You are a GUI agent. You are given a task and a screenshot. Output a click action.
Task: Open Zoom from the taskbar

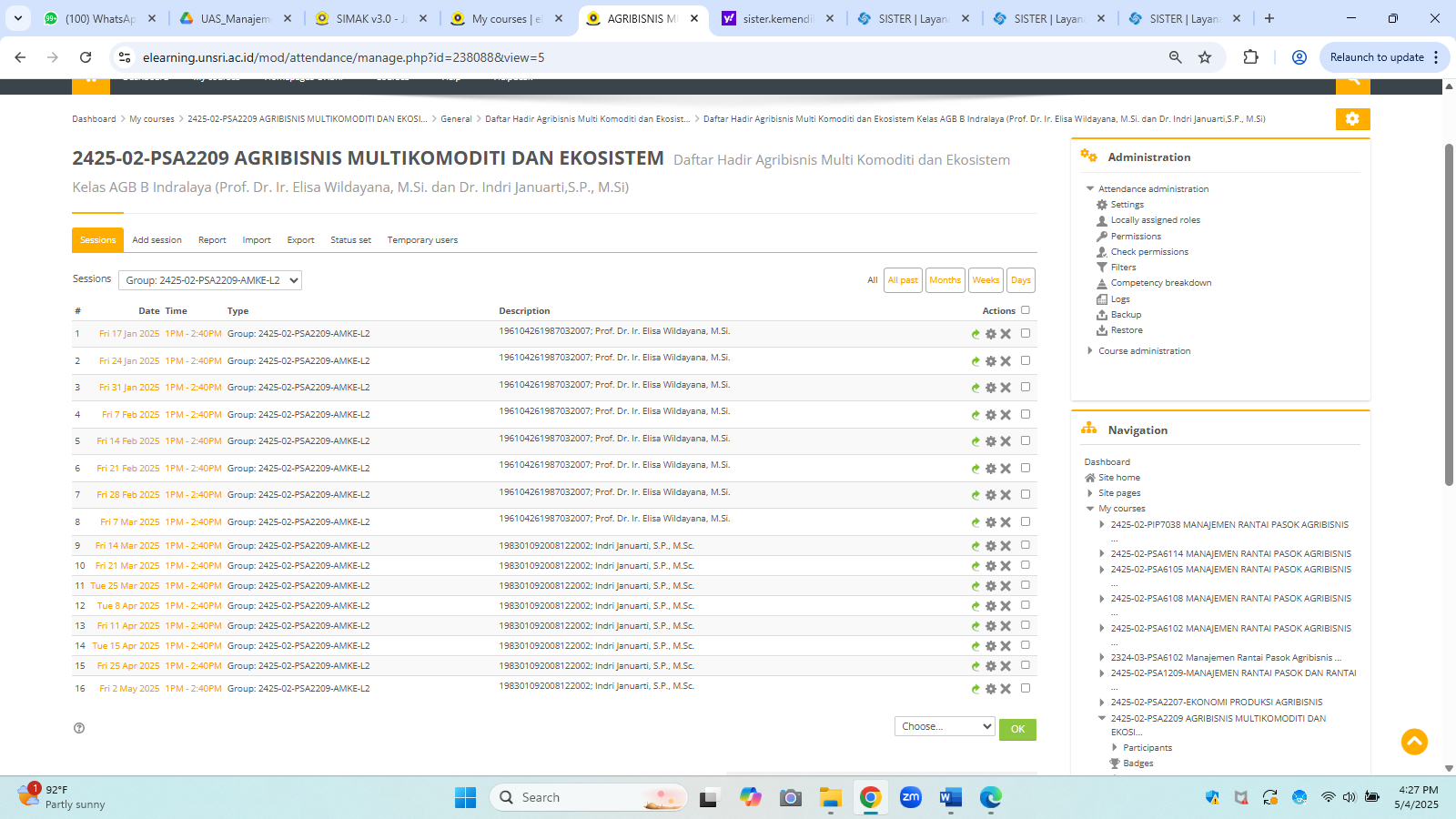point(911,797)
